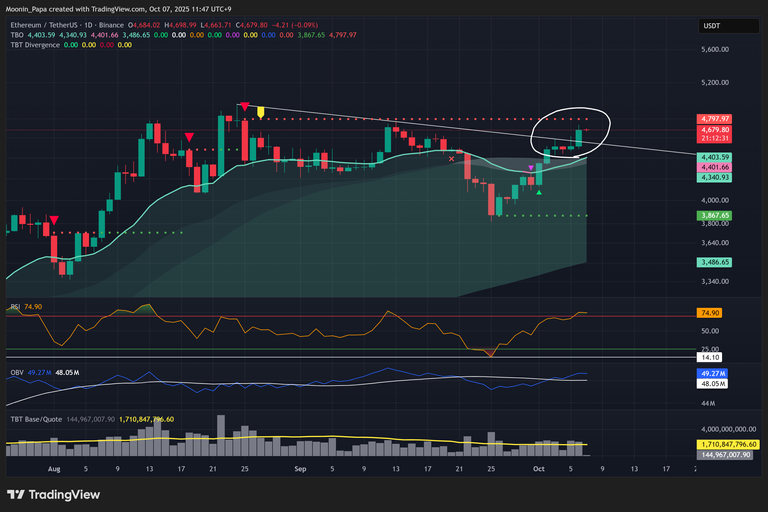Select the red X marker near September 21

coord(452,158)
